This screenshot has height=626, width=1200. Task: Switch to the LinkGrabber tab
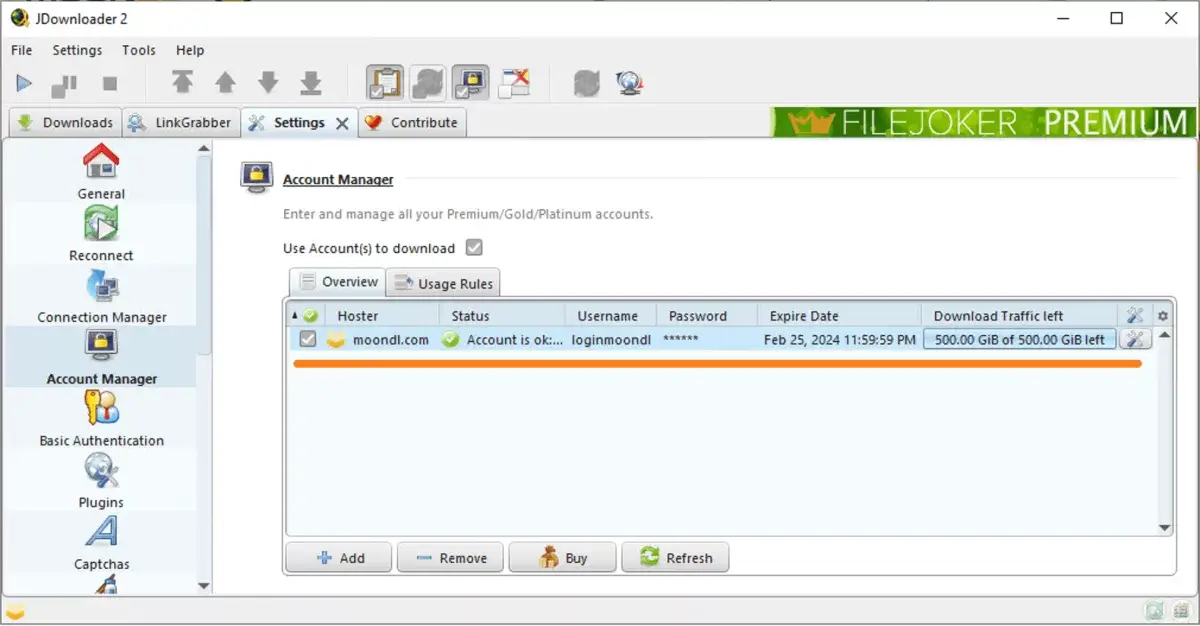pos(181,123)
